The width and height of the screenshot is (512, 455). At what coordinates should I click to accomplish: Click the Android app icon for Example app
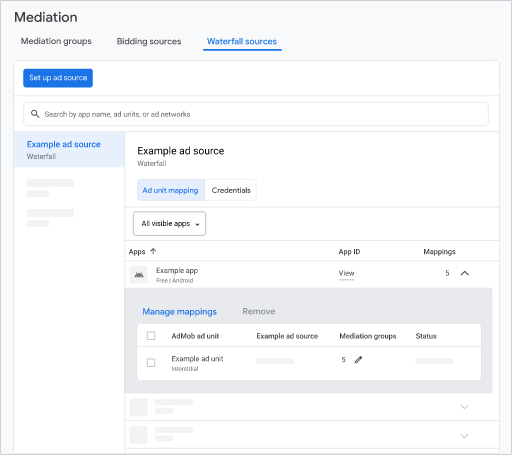tap(139, 275)
